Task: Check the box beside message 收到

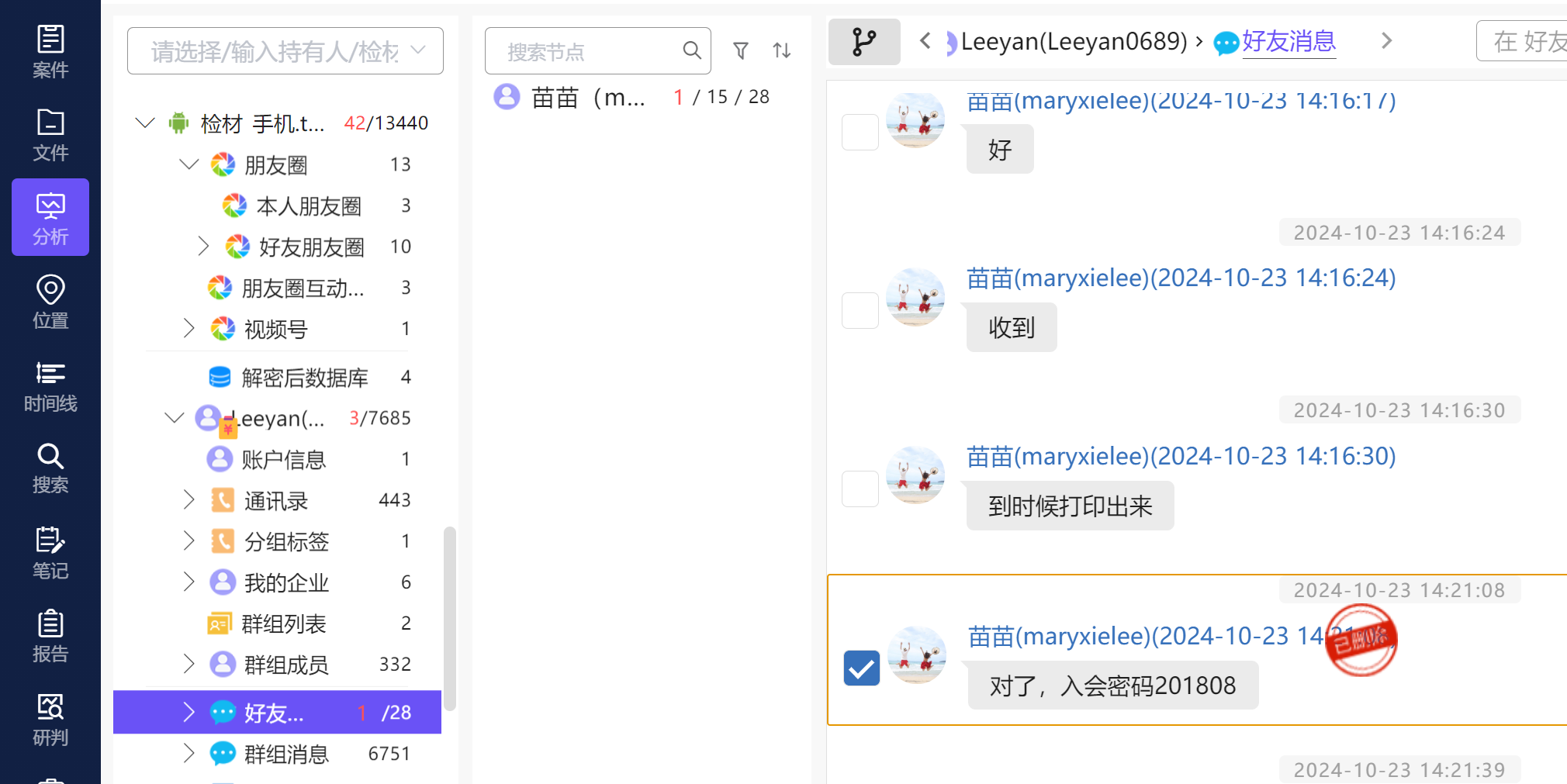Action: 860,310
